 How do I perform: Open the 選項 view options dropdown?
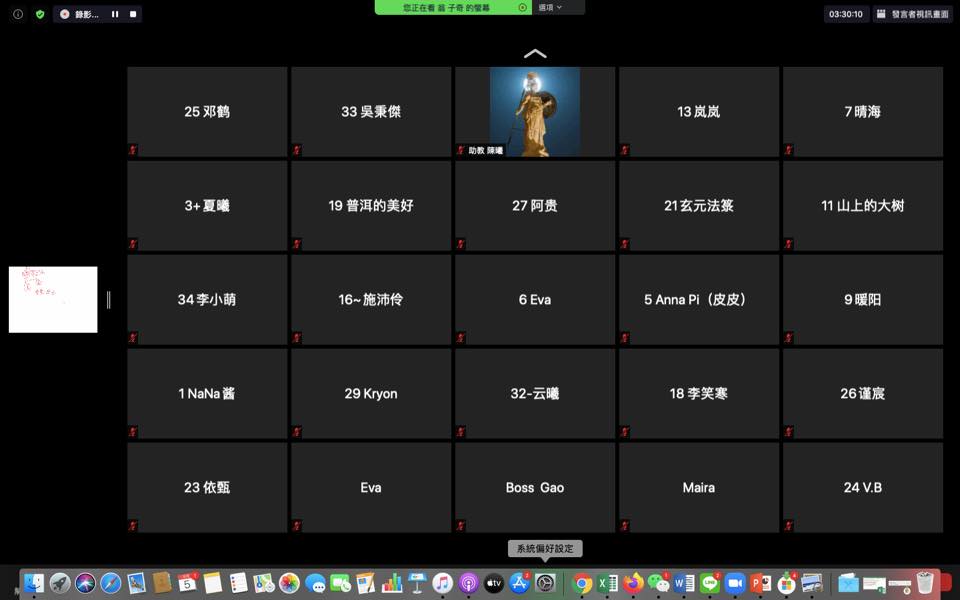coord(551,7)
